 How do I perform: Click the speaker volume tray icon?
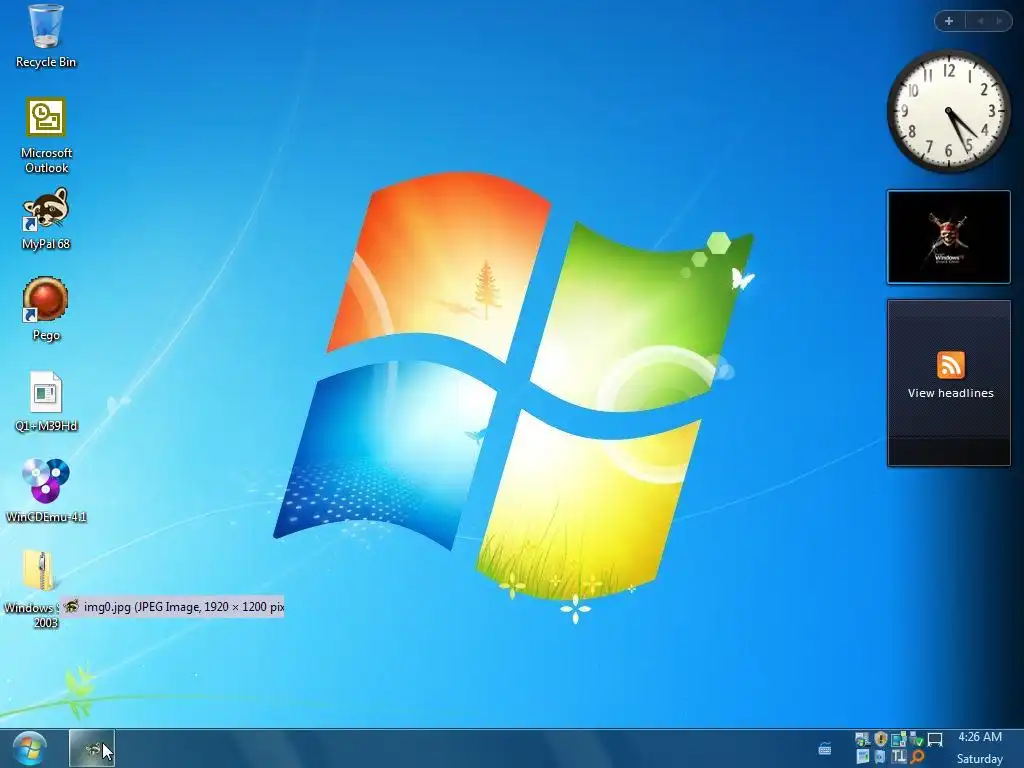(880, 756)
